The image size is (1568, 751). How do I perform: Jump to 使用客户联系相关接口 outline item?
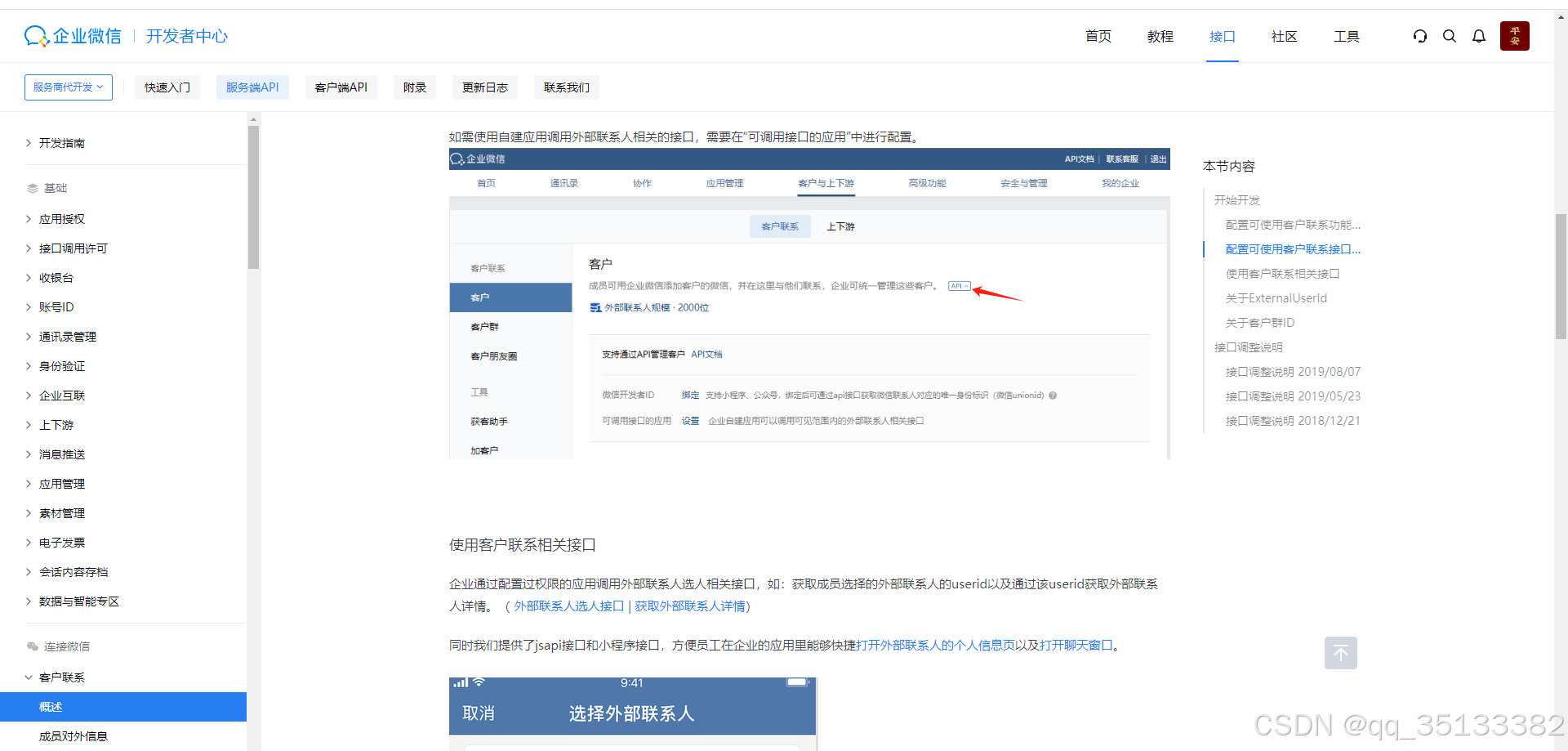pos(1282,274)
